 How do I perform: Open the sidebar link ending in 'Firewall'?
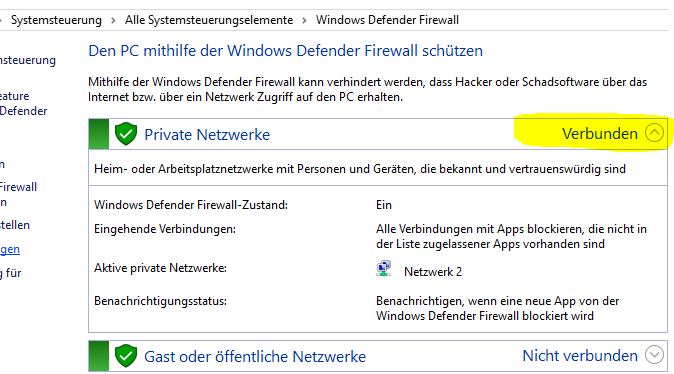pyautogui.click(x=18, y=187)
